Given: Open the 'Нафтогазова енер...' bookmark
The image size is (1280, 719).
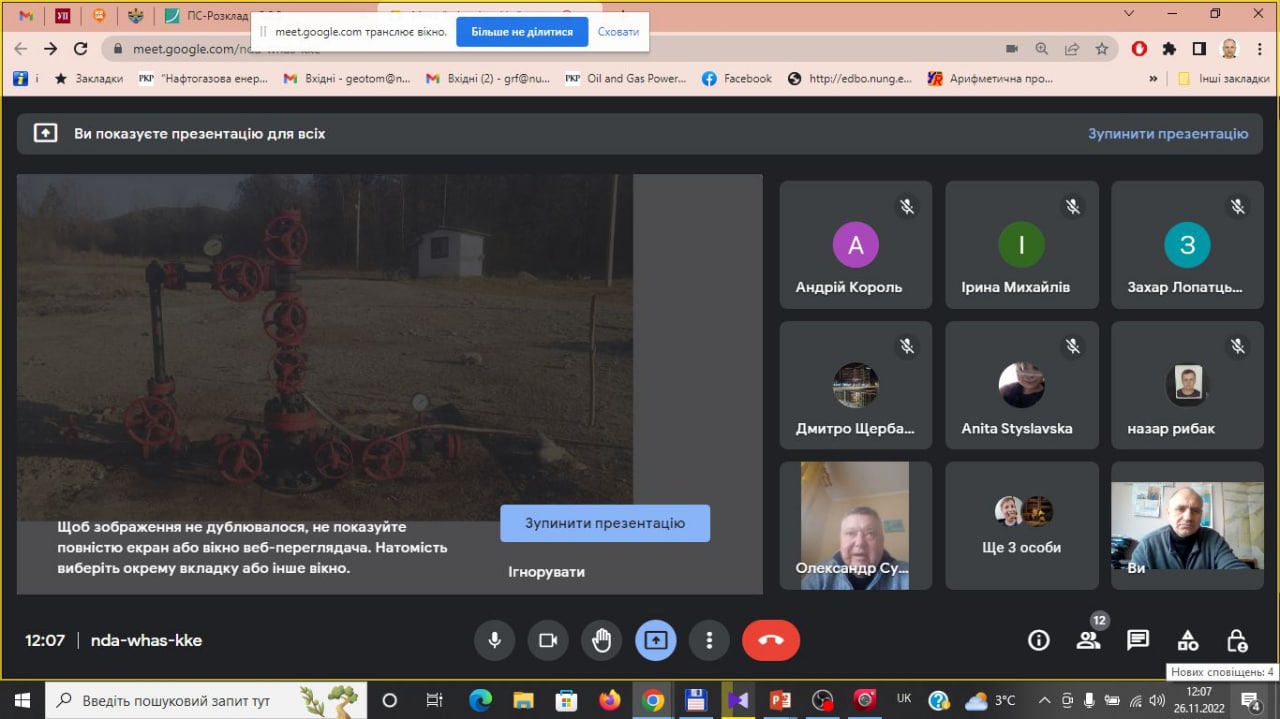Looking at the screenshot, I should coord(203,78).
